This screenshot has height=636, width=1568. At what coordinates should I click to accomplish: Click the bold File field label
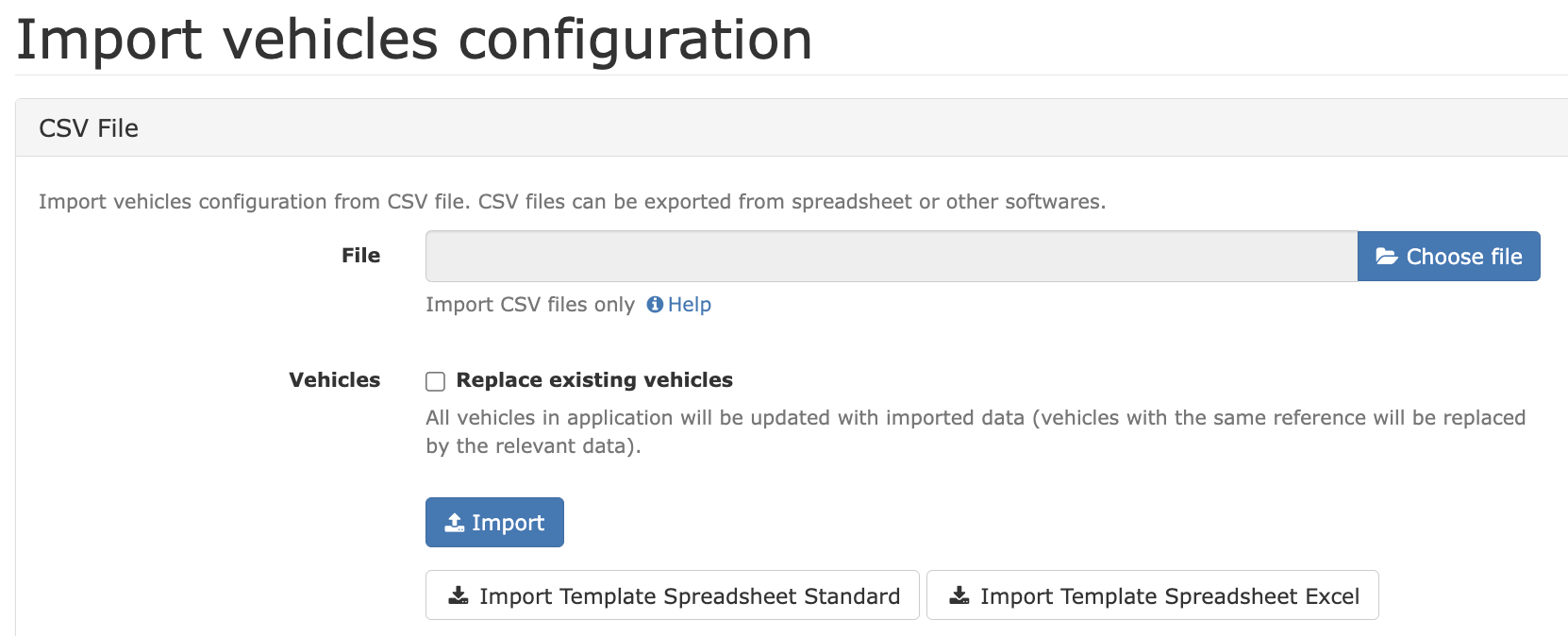(x=360, y=256)
